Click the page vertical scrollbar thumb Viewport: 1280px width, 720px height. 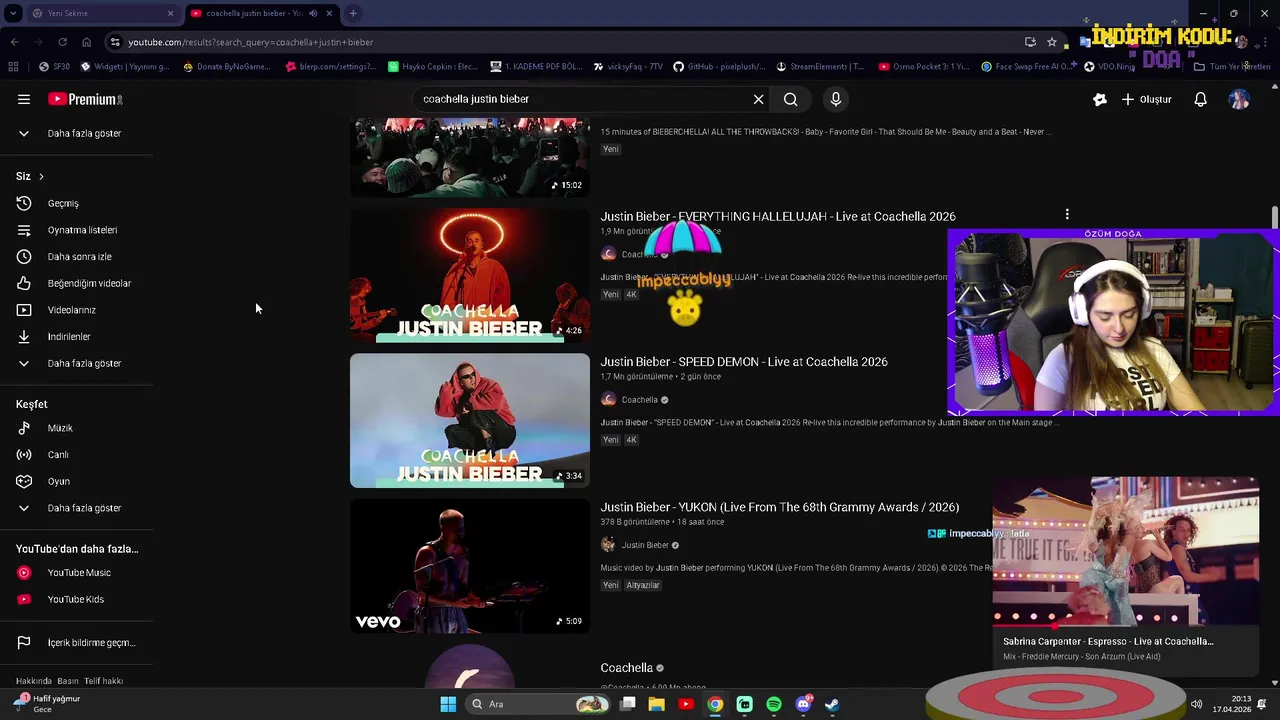1274,217
